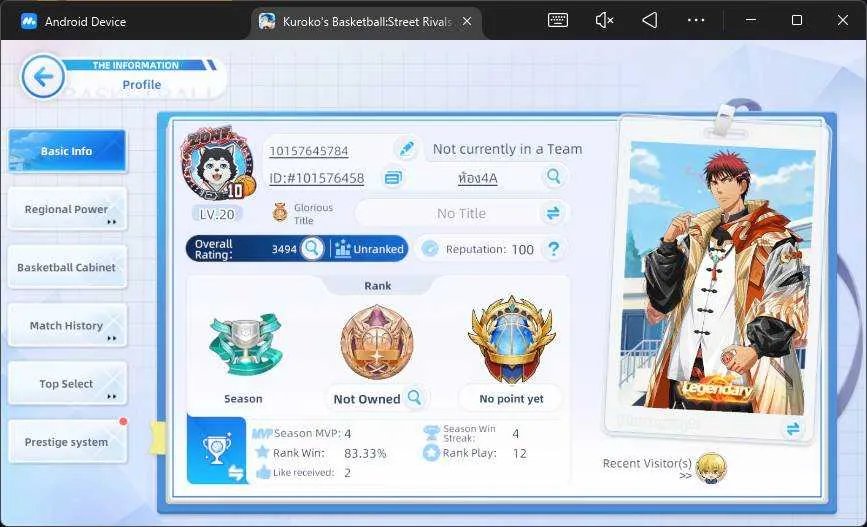
Task: Click the husky player avatar
Action: coord(218,164)
